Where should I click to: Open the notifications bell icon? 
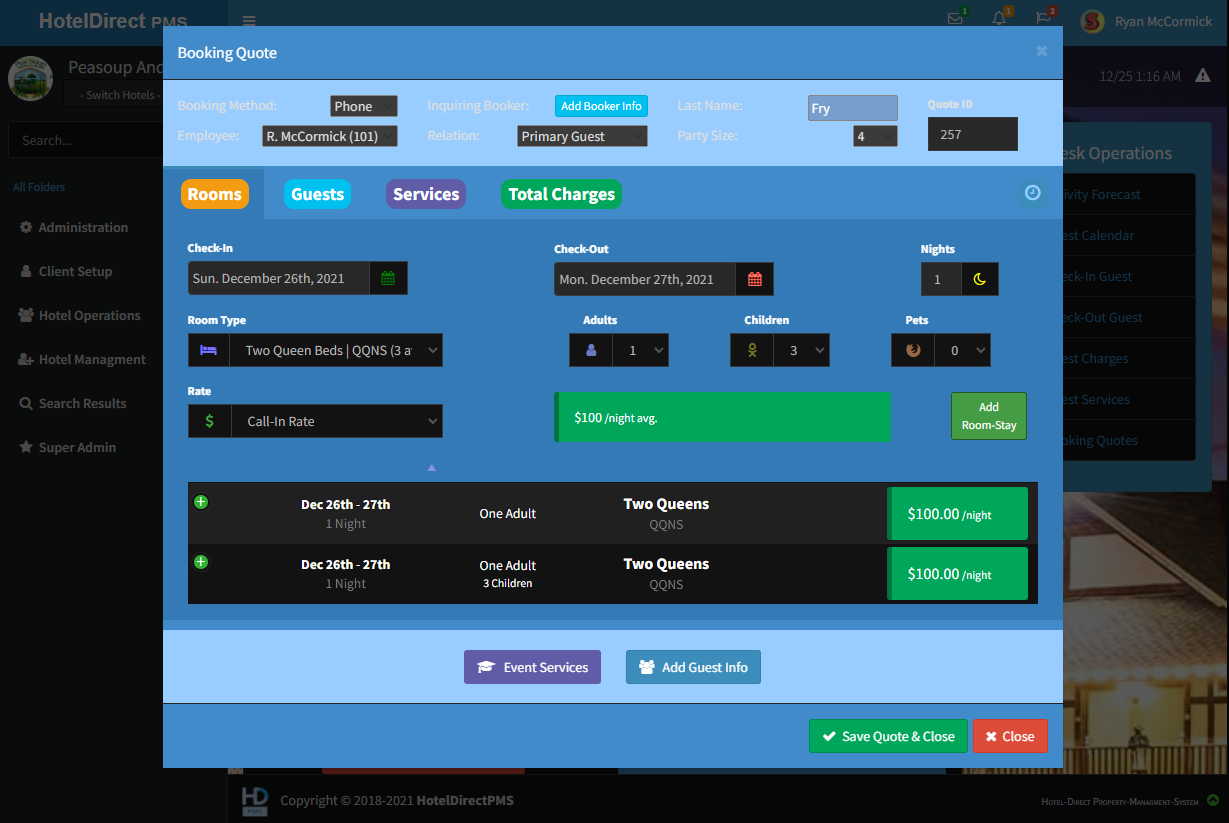point(999,18)
